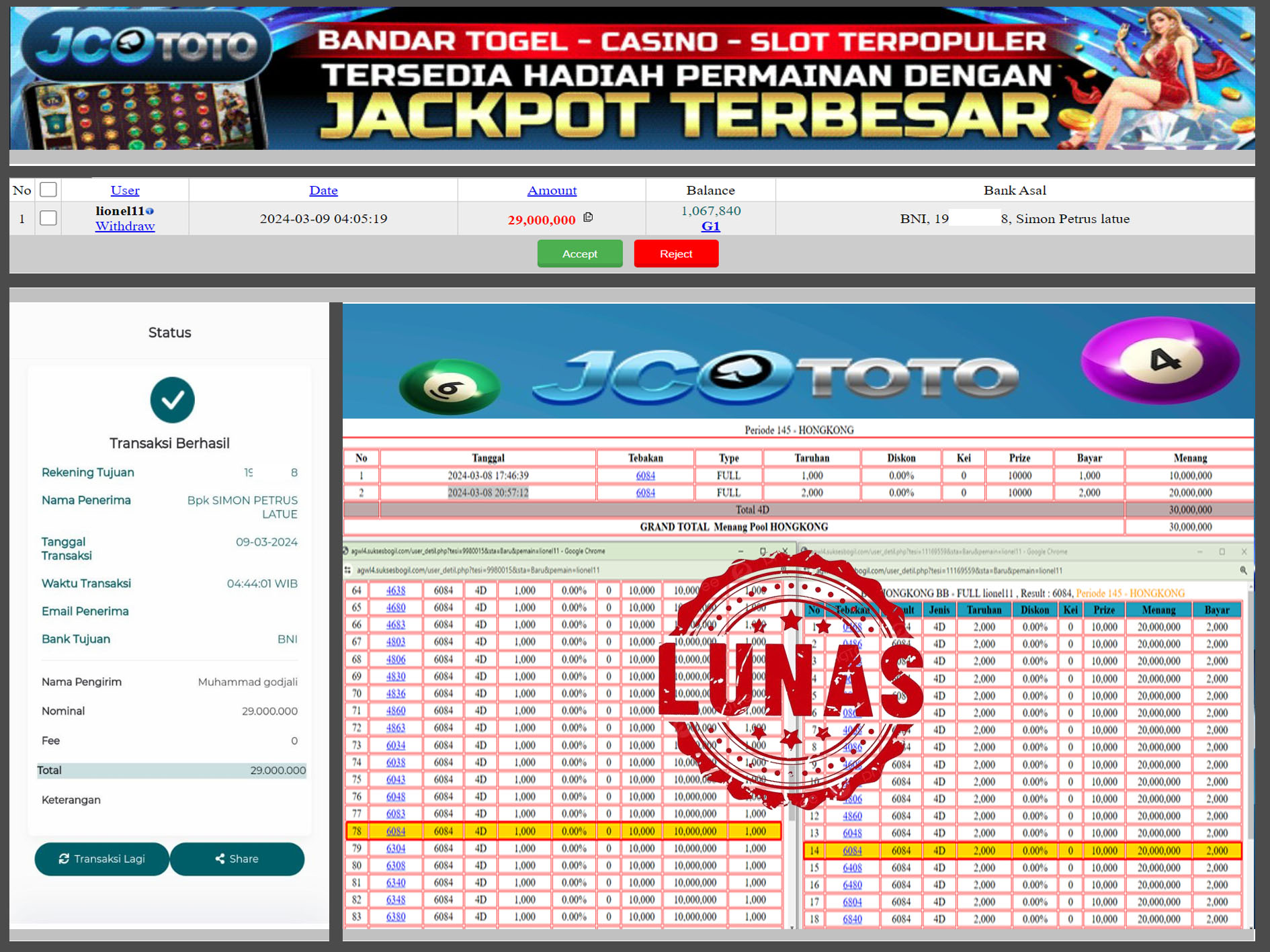Click the Waktu Transaksi value 04:44:01 WIB
The image size is (1270, 952).
coord(262,584)
